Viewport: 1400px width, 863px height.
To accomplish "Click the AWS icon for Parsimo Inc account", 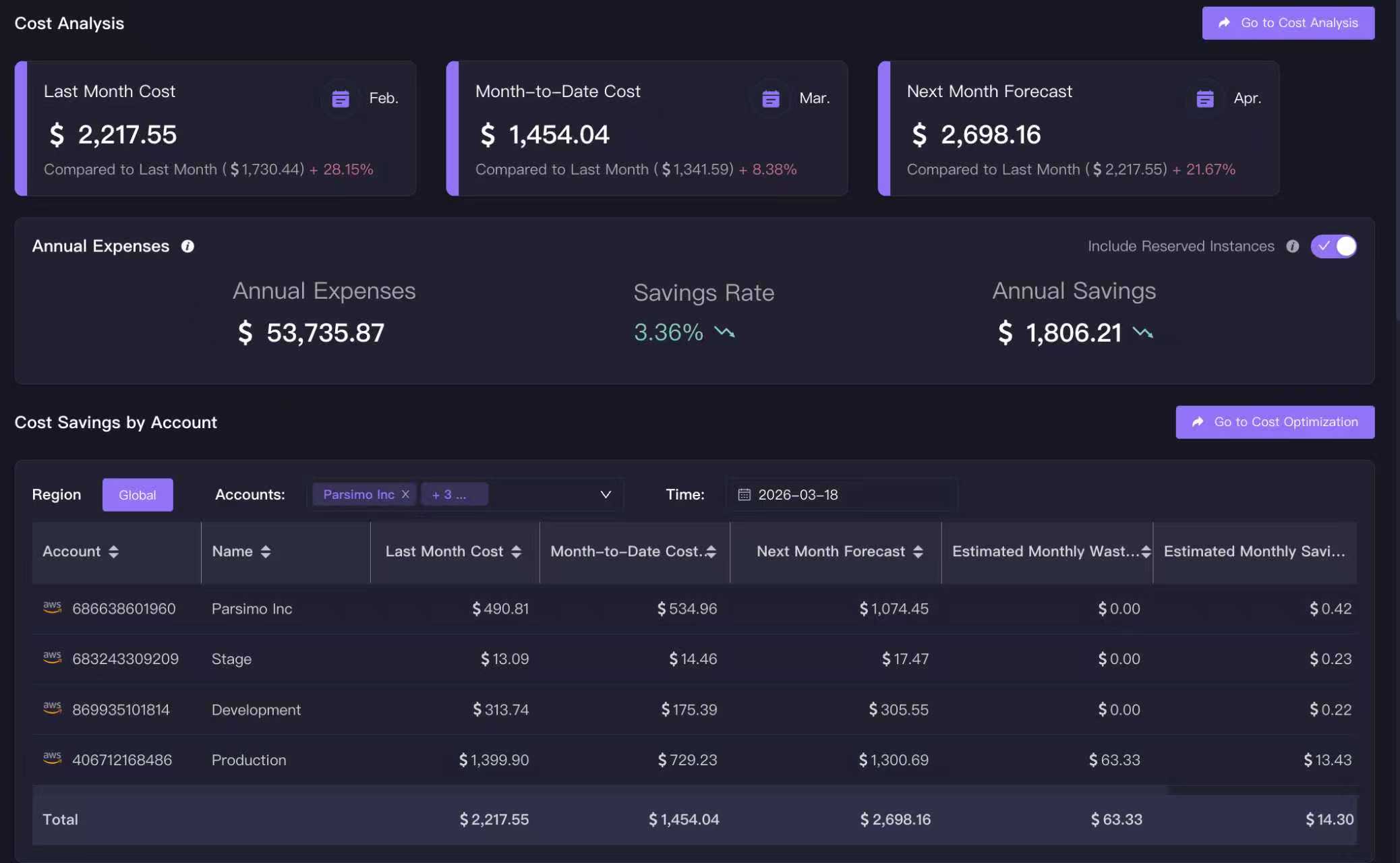I will (x=53, y=608).
